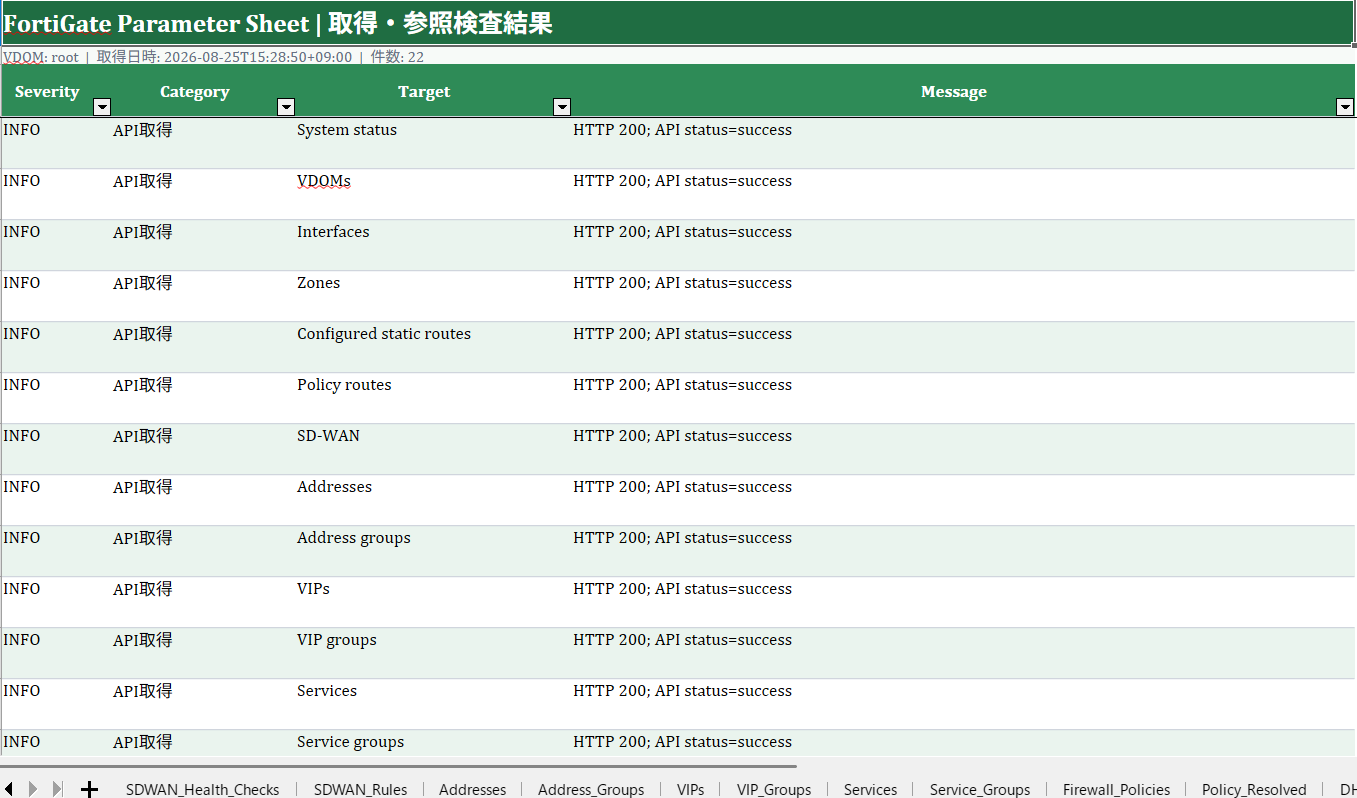
Task: Open the Target column filter dropdown
Action: [562, 107]
